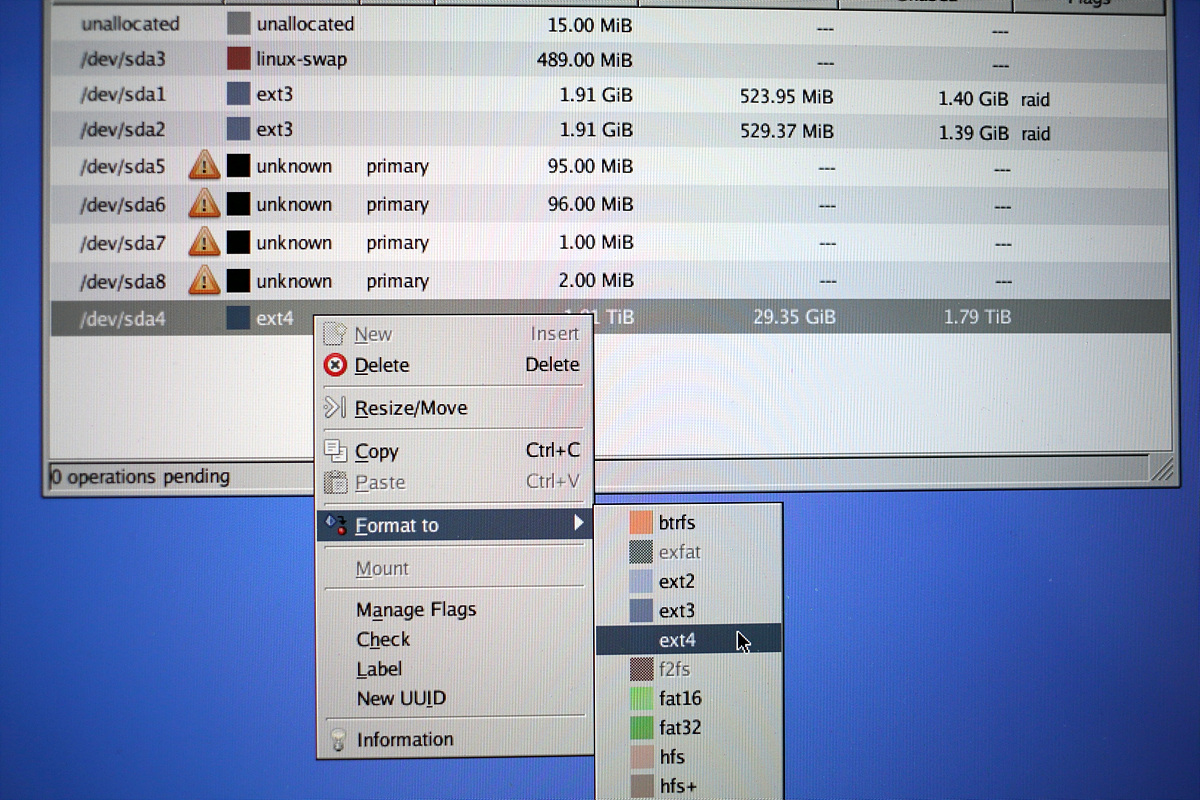Click the Copy pages icon
1200x800 pixels.
pos(336,451)
